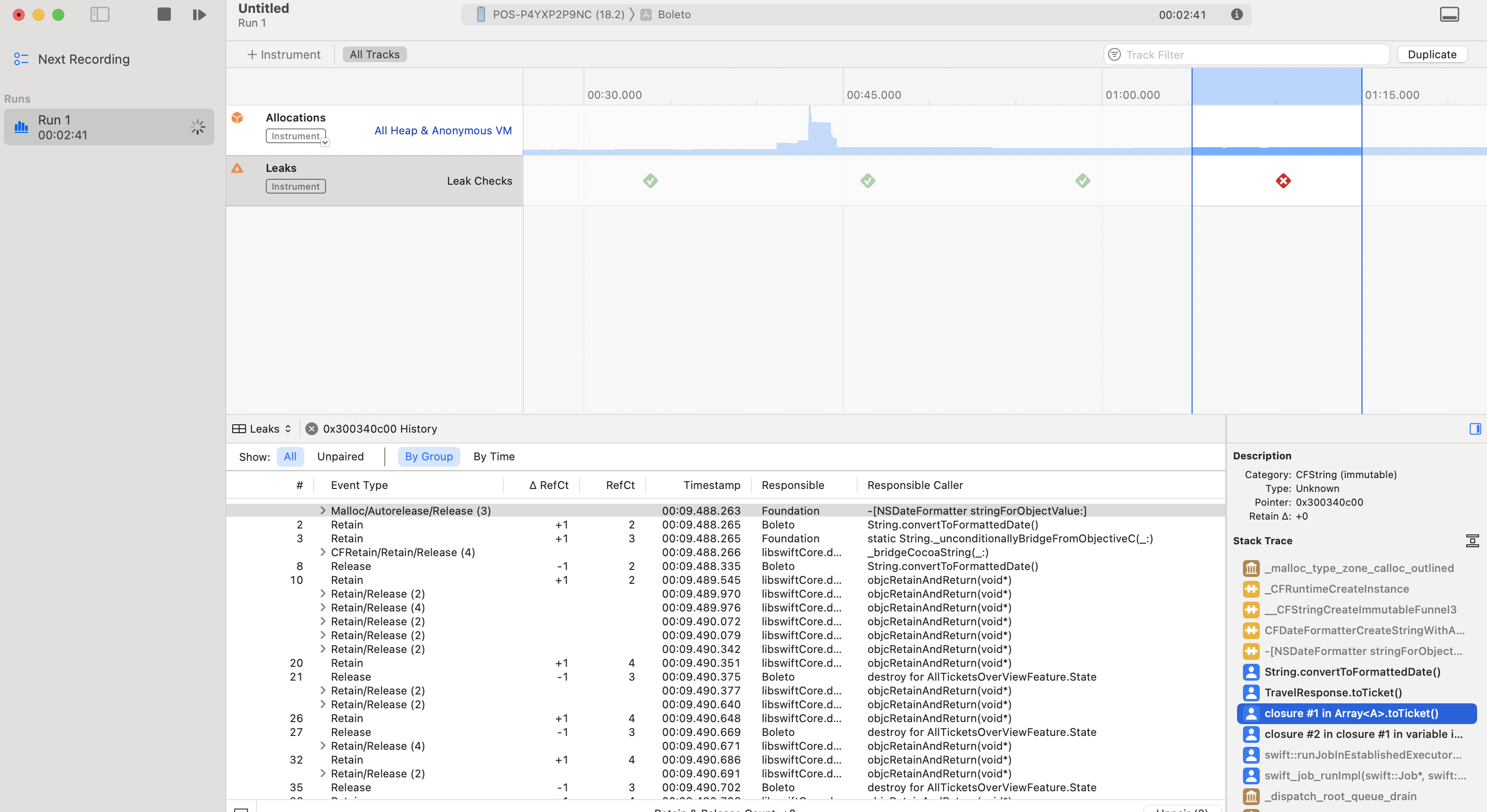Toggle the bottom detail pane icon
Image resolution: width=1487 pixels, height=812 pixels.
[1449, 14]
